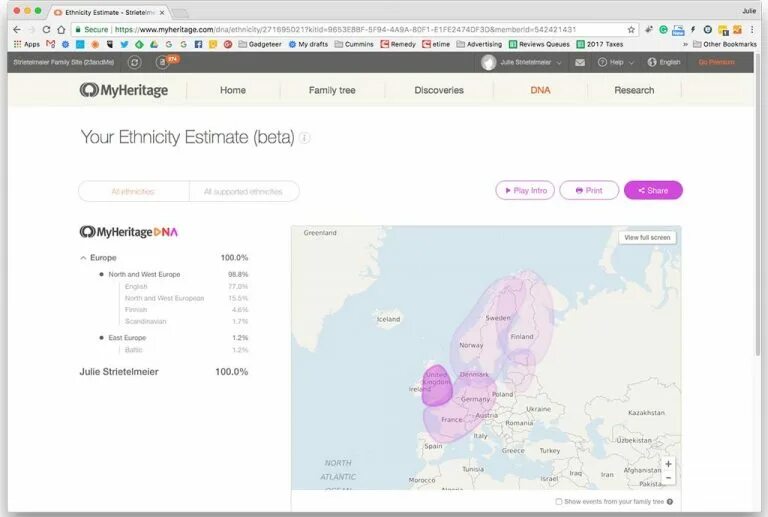Close the Ethnicity Estimate browser tab
768x517 pixels.
click(162, 12)
